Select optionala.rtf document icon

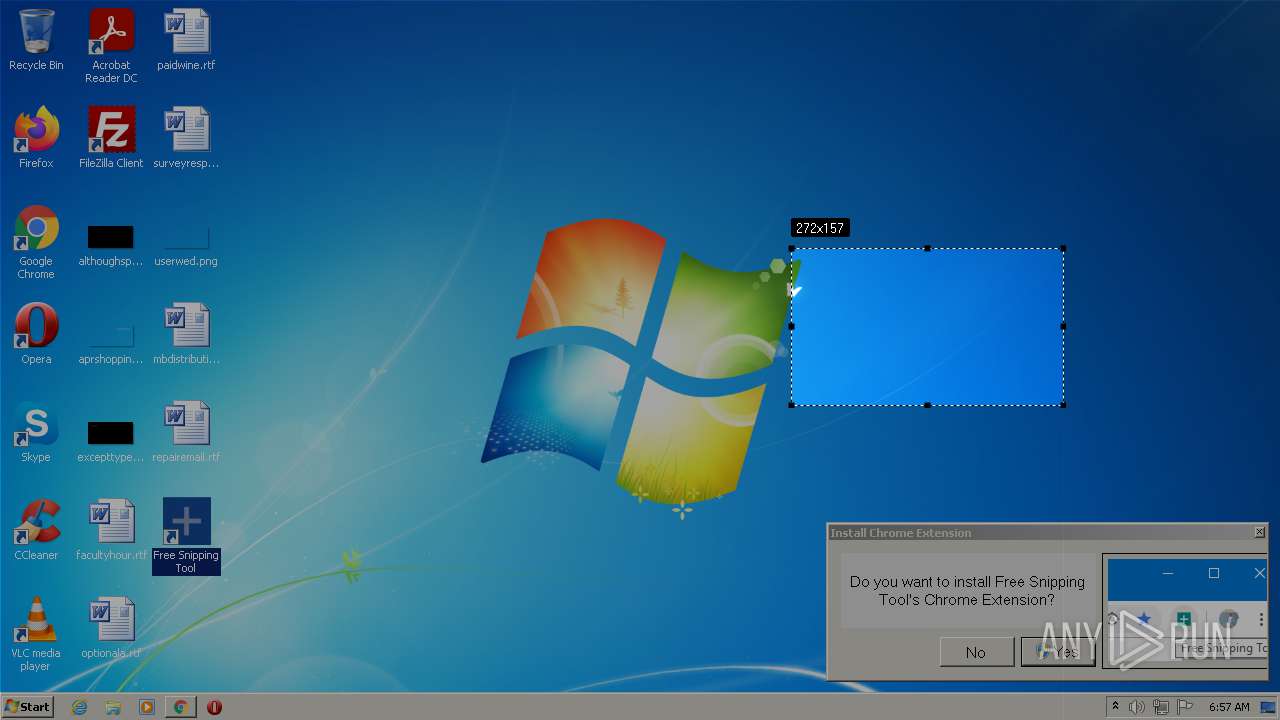tap(111, 628)
